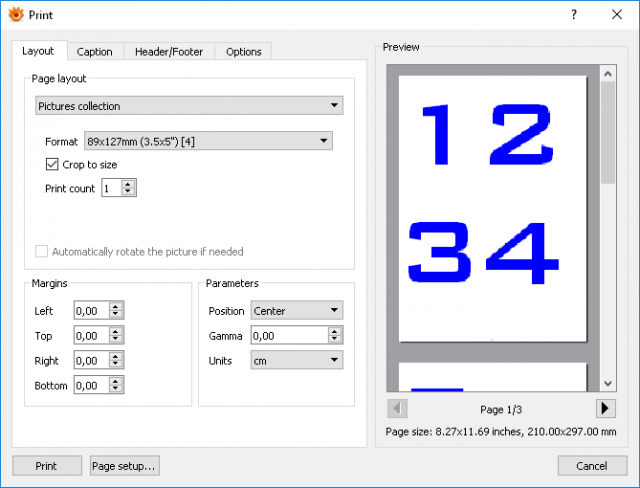
Task: Toggle Automatically rotate the picture checkbox
Action: click(x=42, y=251)
